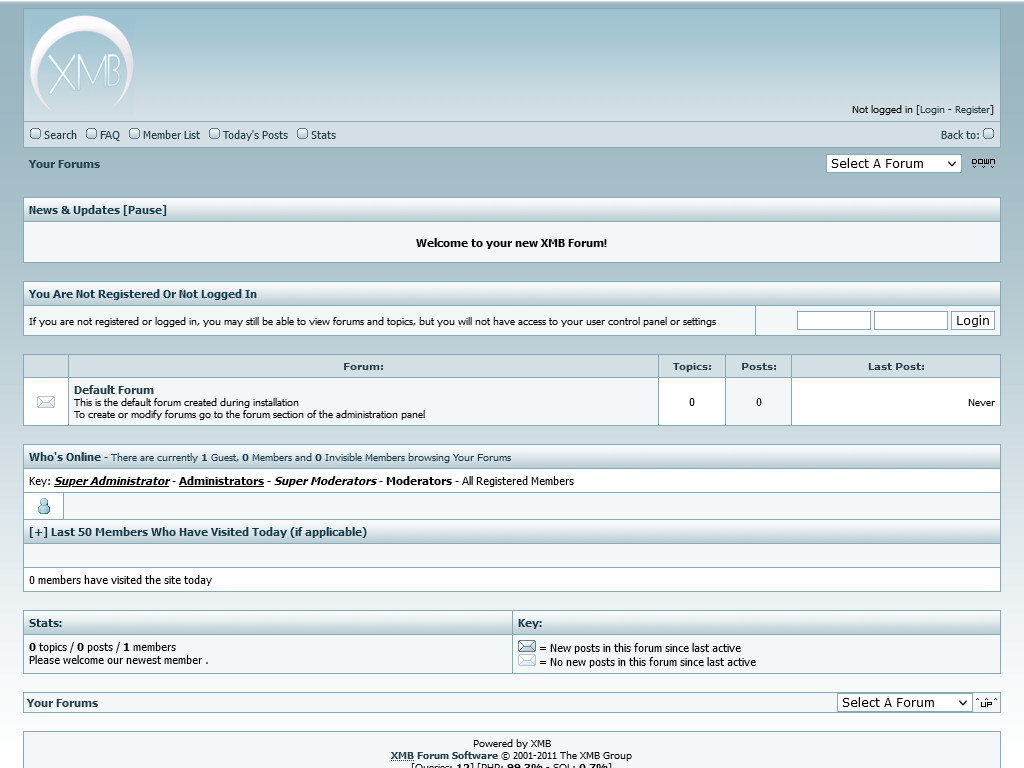Click the Login link in the header

pyautogui.click(x=932, y=110)
